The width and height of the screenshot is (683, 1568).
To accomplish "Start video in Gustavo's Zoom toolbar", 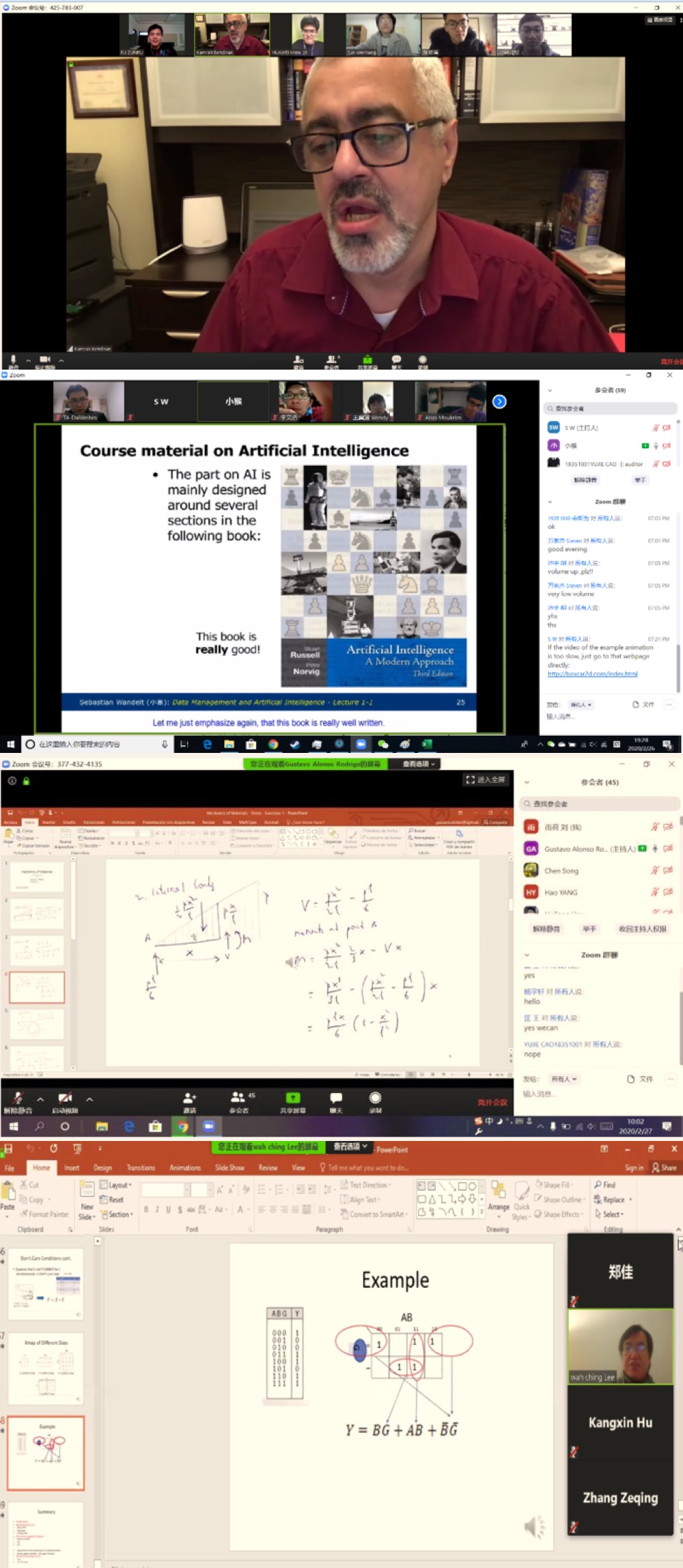I will [65, 1098].
